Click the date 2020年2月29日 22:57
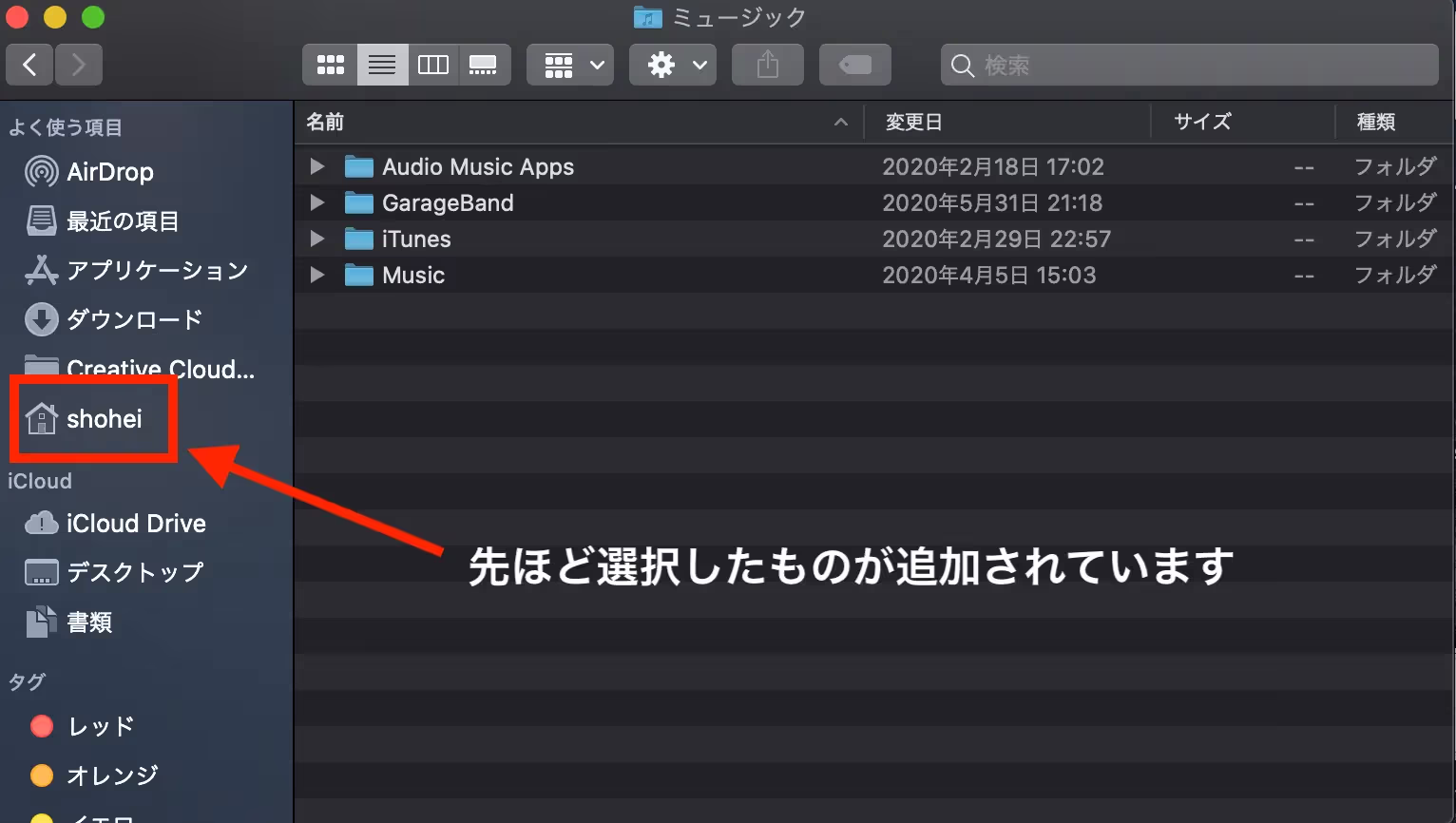This screenshot has width=1456, height=823. pyautogui.click(x=996, y=239)
